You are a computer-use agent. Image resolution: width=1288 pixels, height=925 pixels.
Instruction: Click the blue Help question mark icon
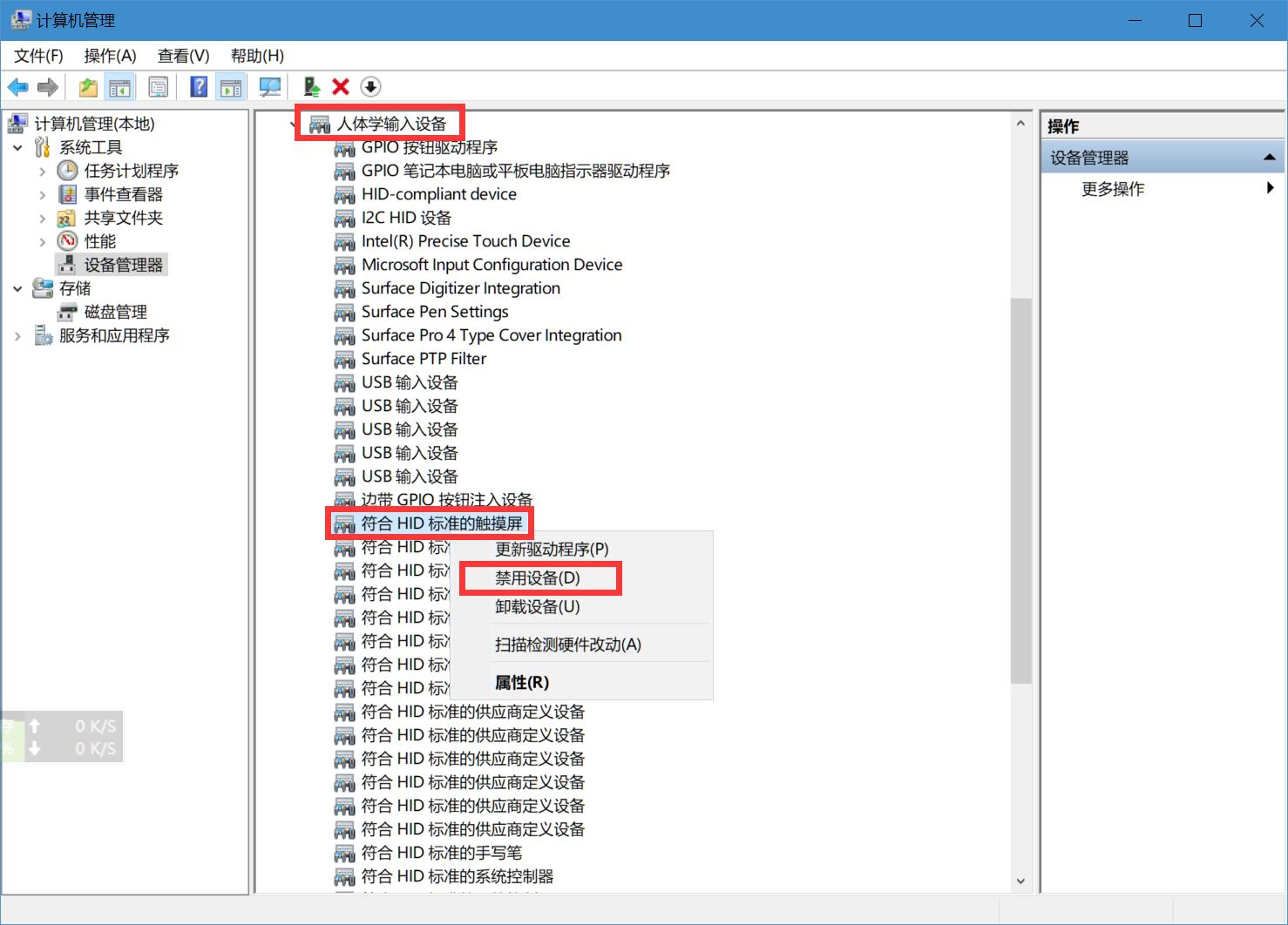(199, 87)
